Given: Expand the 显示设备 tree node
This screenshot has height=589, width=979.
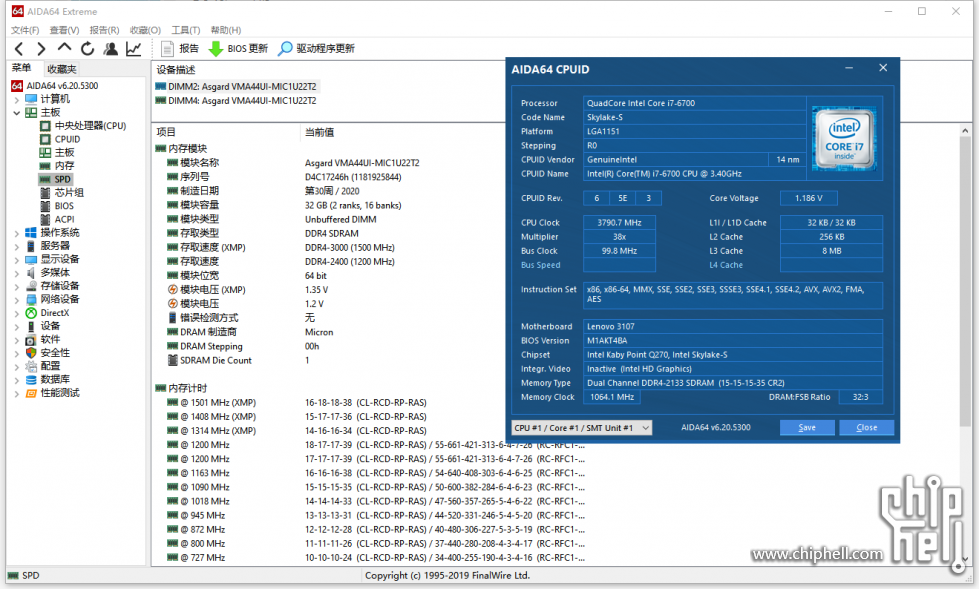Looking at the screenshot, I should (x=16, y=259).
